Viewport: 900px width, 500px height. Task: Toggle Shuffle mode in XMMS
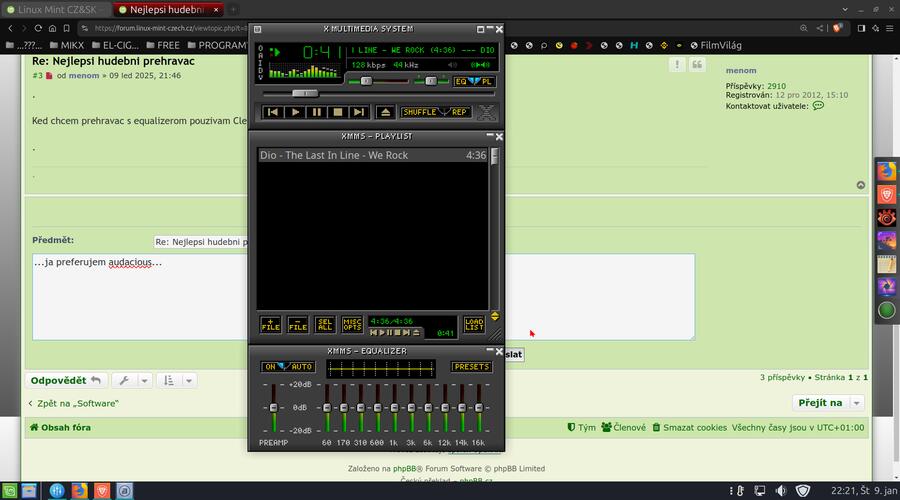pyautogui.click(x=421, y=112)
